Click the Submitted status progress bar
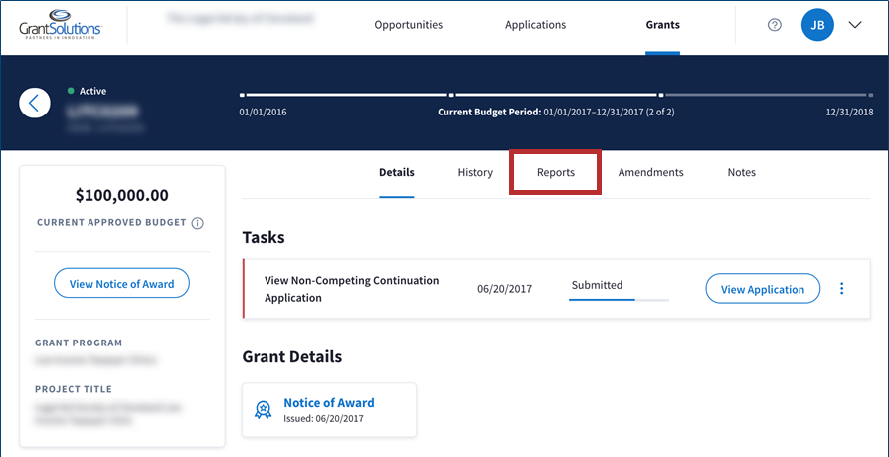The width and height of the screenshot is (889, 457). 618,298
